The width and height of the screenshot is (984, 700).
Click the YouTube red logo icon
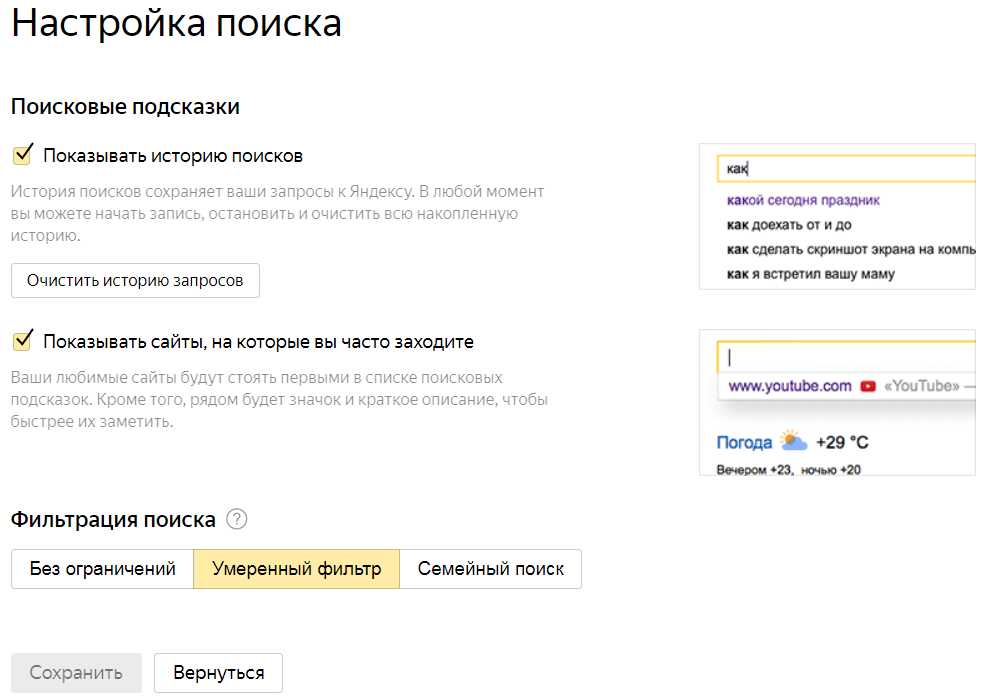pyautogui.click(x=868, y=386)
